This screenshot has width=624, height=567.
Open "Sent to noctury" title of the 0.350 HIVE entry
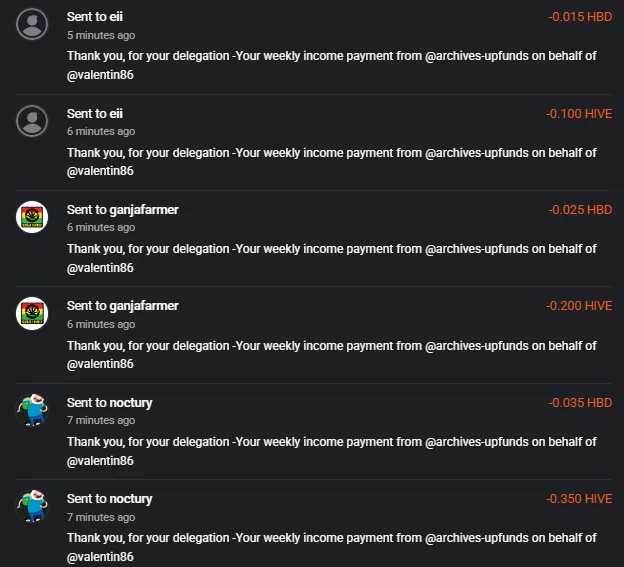(109, 499)
